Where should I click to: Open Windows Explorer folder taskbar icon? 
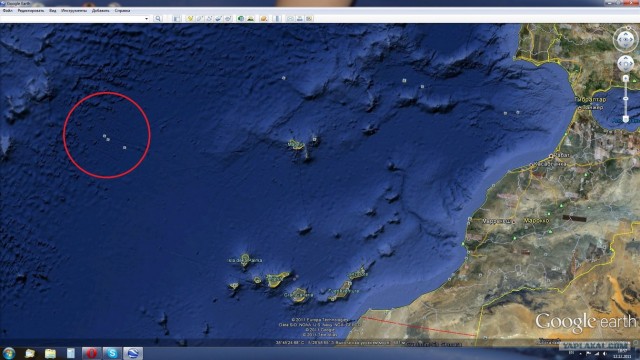point(50,353)
